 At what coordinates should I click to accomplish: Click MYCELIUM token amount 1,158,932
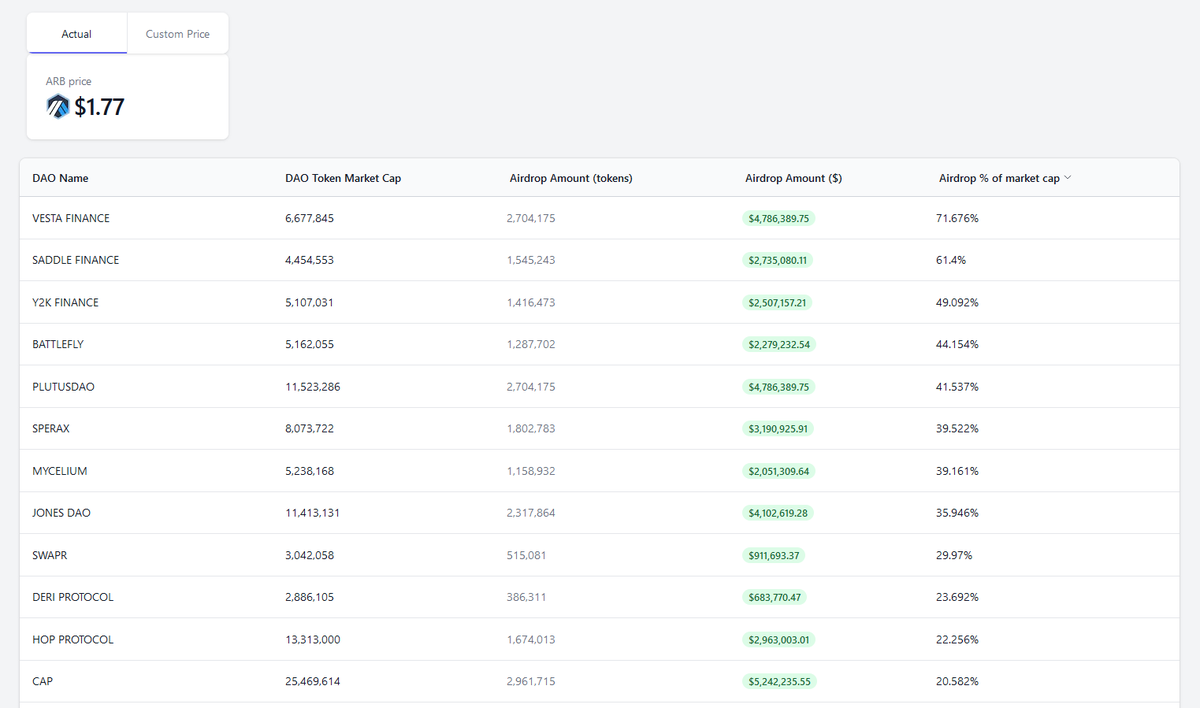click(531, 471)
